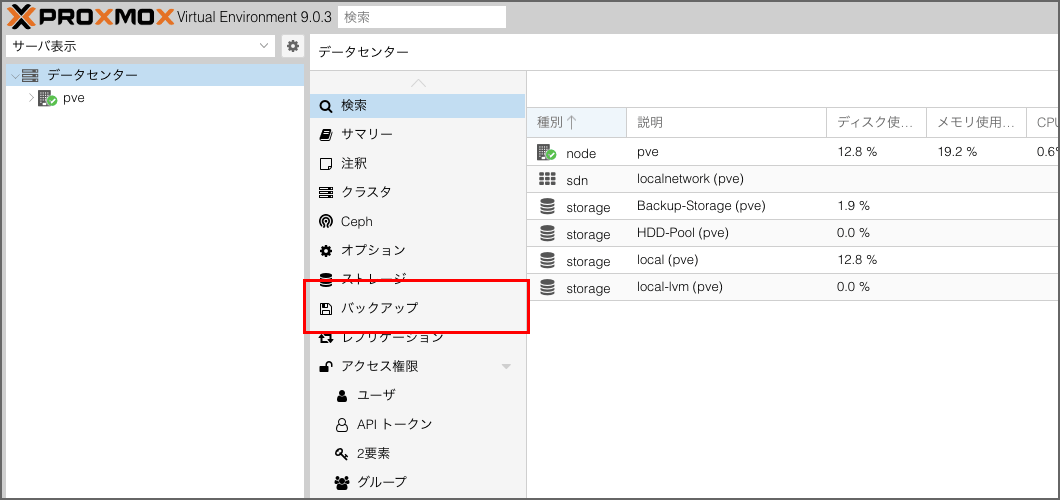Collapse the アクセス権限 submenu arrow
Screen dimensions: 1060x500
[x=506, y=367]
